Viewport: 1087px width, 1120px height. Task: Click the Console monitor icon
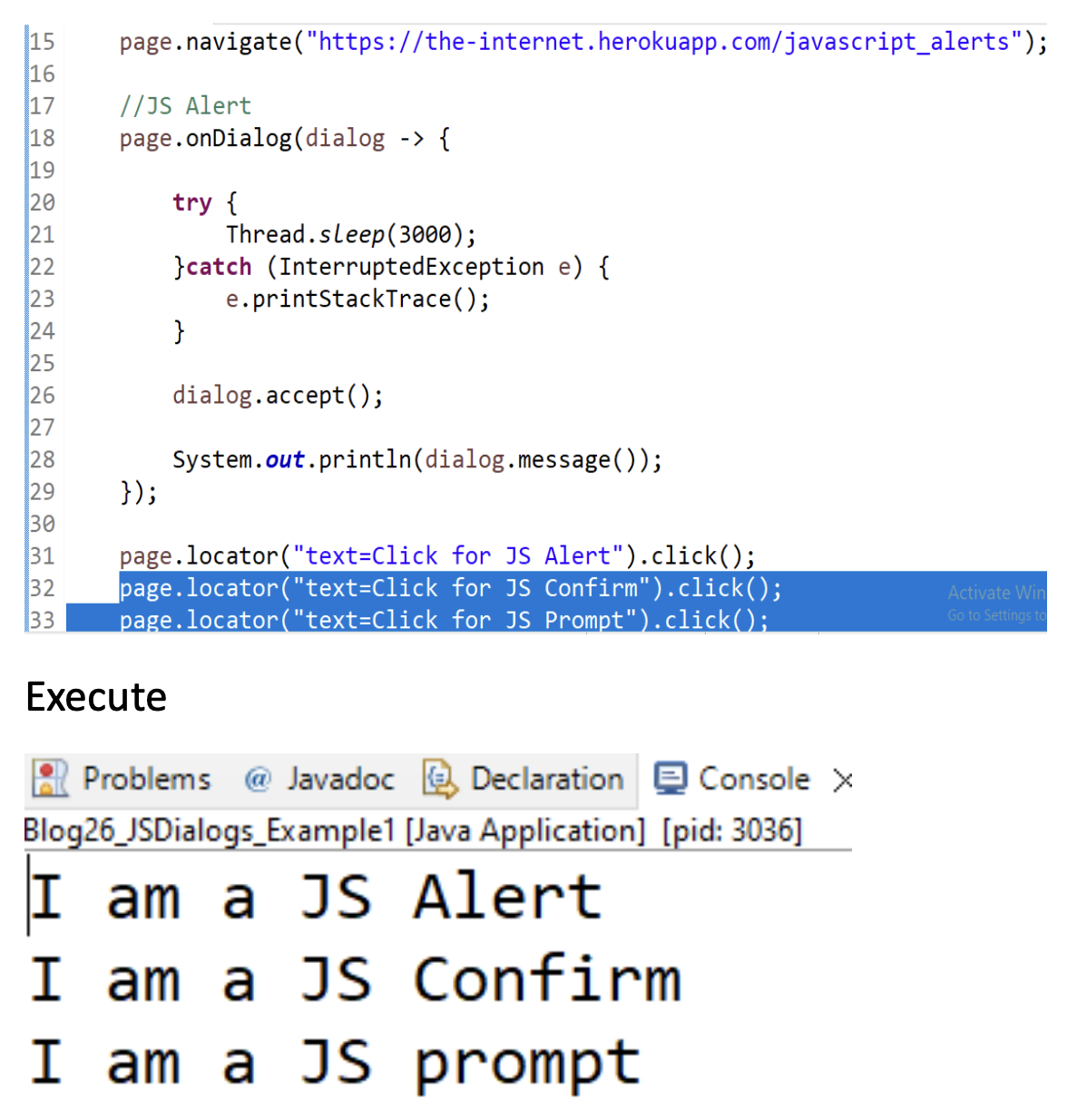click(x=671, y=779)
